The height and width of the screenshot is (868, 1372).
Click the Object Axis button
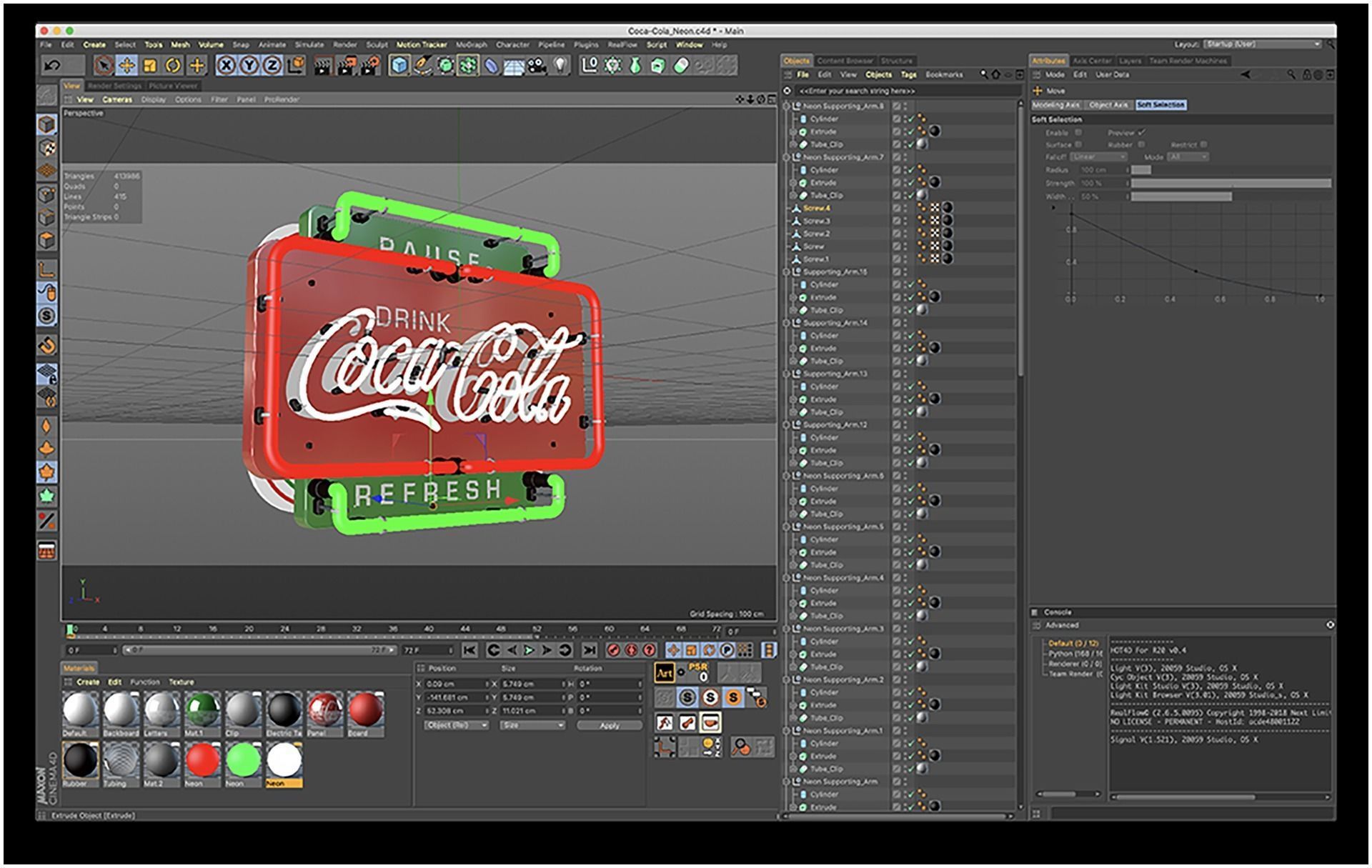[x=1108, y=105]
